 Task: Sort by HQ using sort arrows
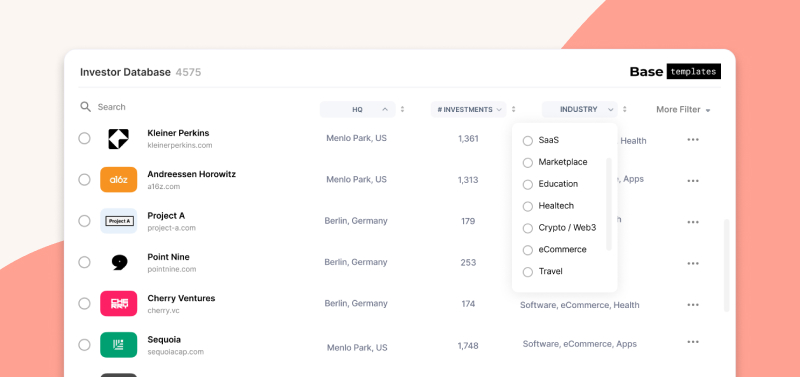(x=402, y=109)
